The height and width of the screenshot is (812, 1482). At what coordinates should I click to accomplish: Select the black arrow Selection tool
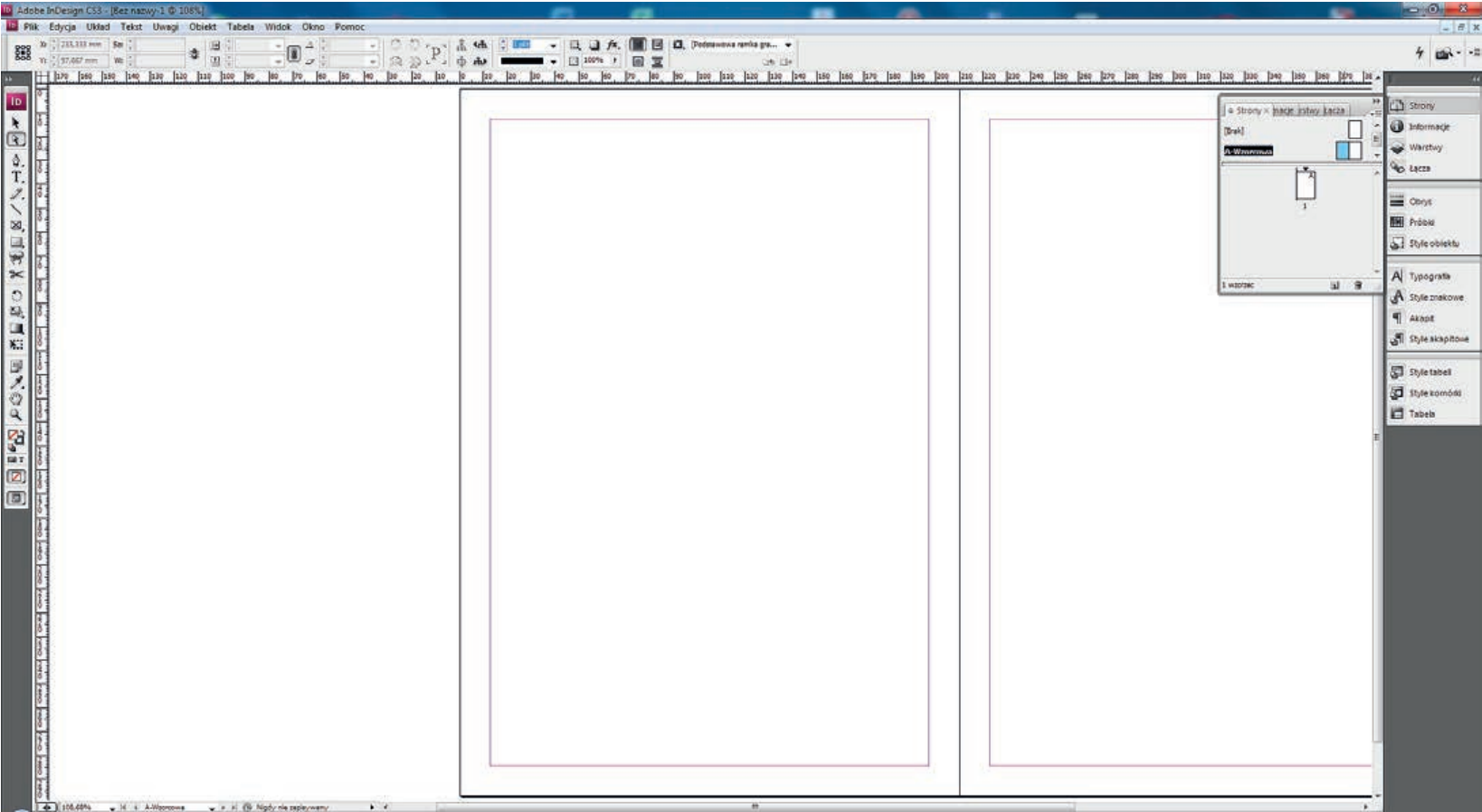click(15, 122)
